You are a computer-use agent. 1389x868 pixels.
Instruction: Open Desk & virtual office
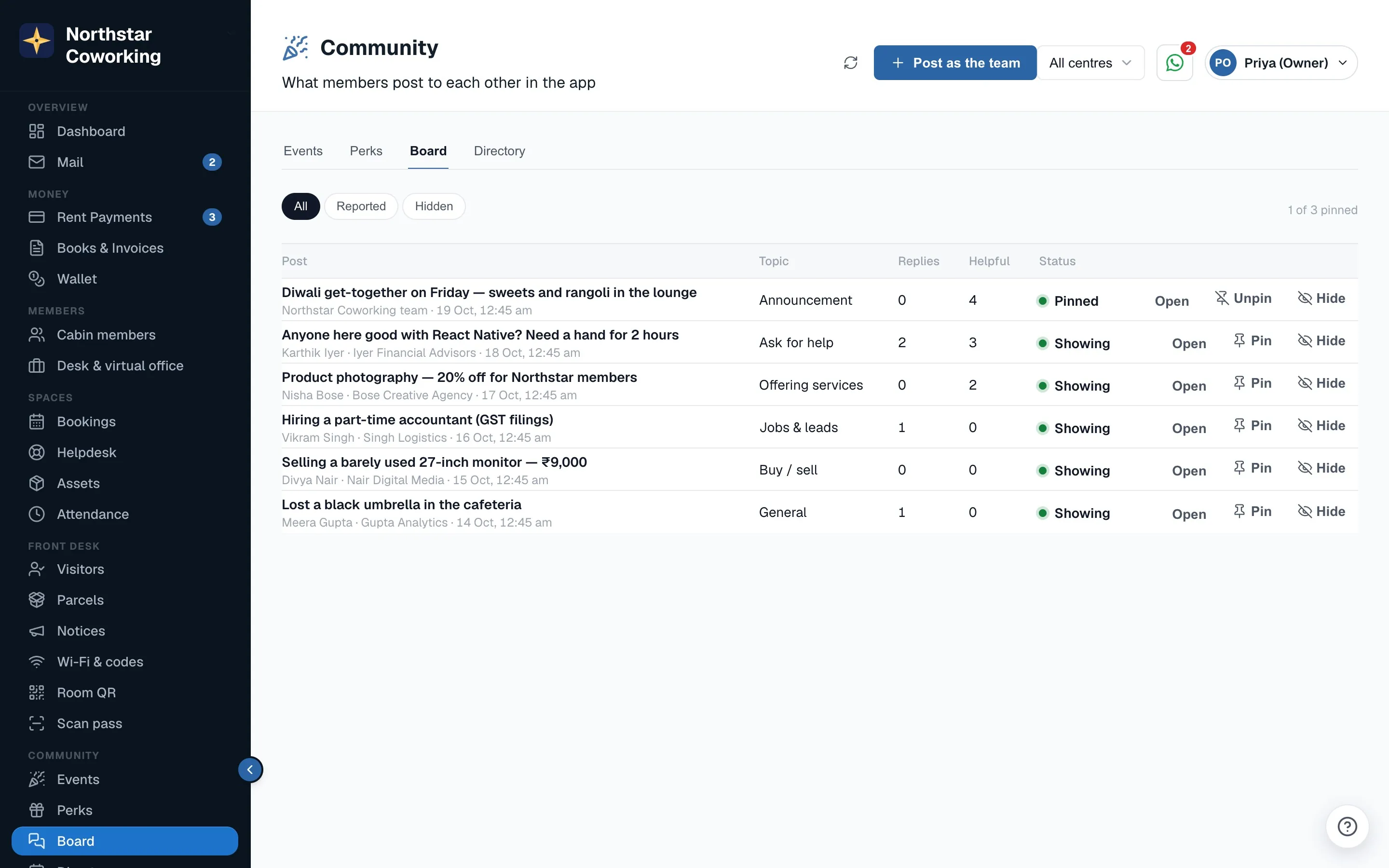pos(124,366)
